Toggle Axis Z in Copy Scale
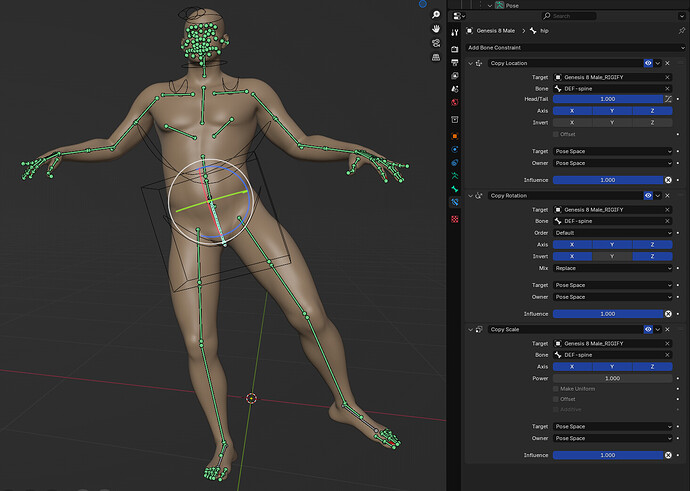This screenshot has height=491, width=690. (652, 366)
